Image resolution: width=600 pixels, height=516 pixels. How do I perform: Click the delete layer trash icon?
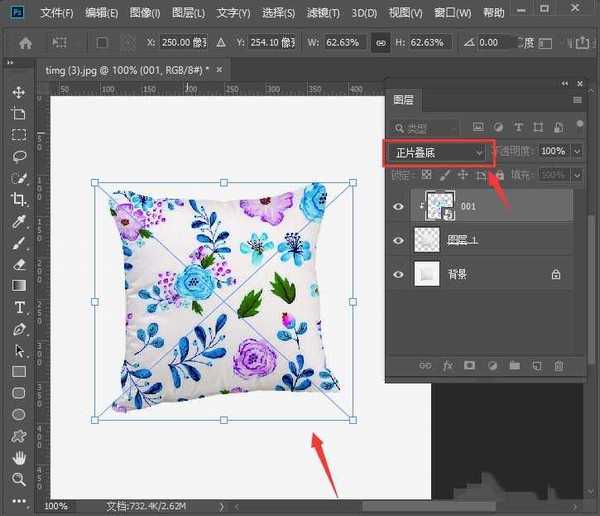pos(559,366)
